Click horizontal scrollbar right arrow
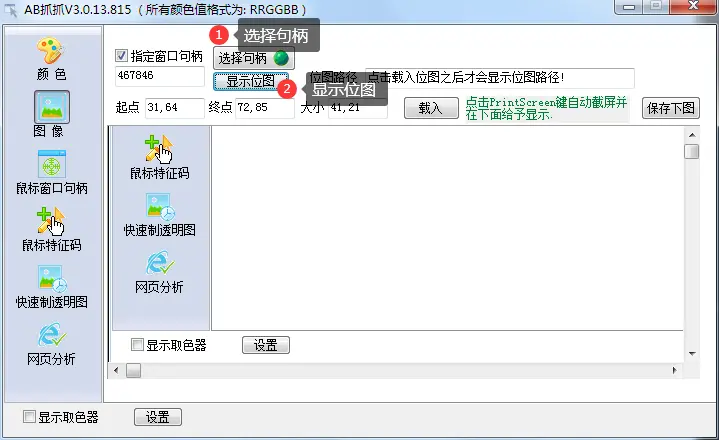 pos(675,370)
